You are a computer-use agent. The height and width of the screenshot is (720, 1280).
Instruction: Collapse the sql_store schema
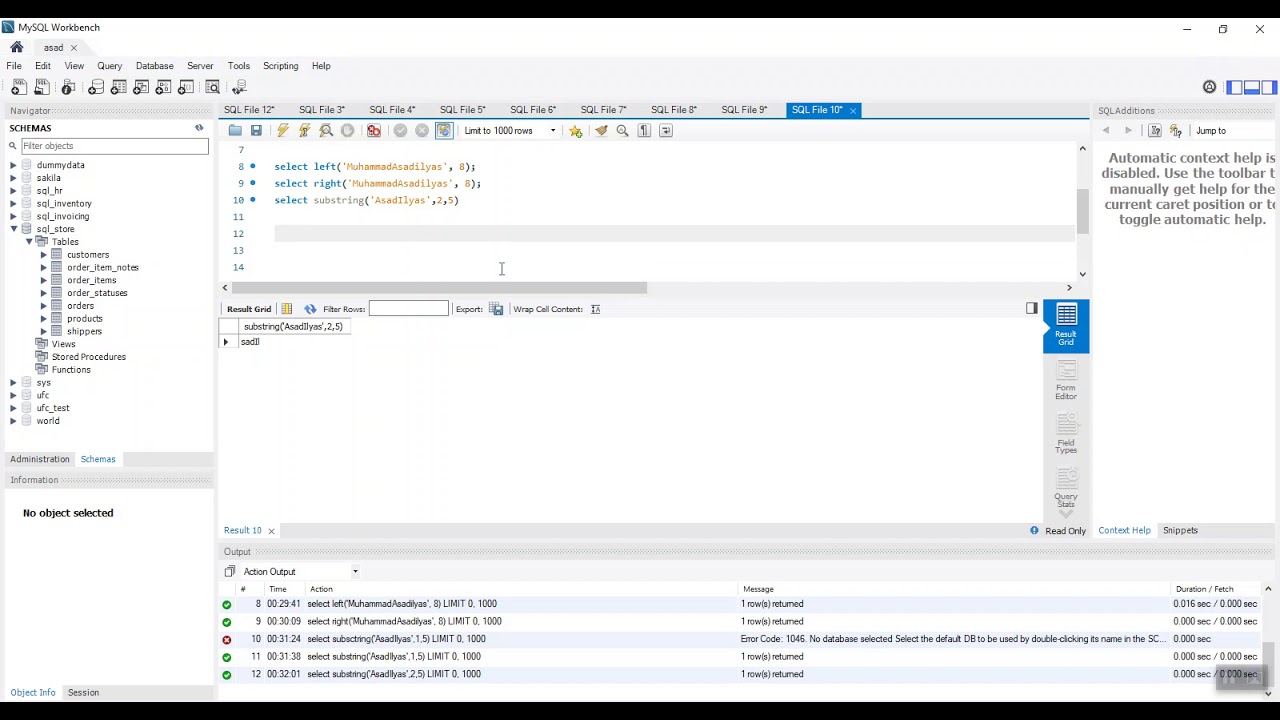point(13,229)
